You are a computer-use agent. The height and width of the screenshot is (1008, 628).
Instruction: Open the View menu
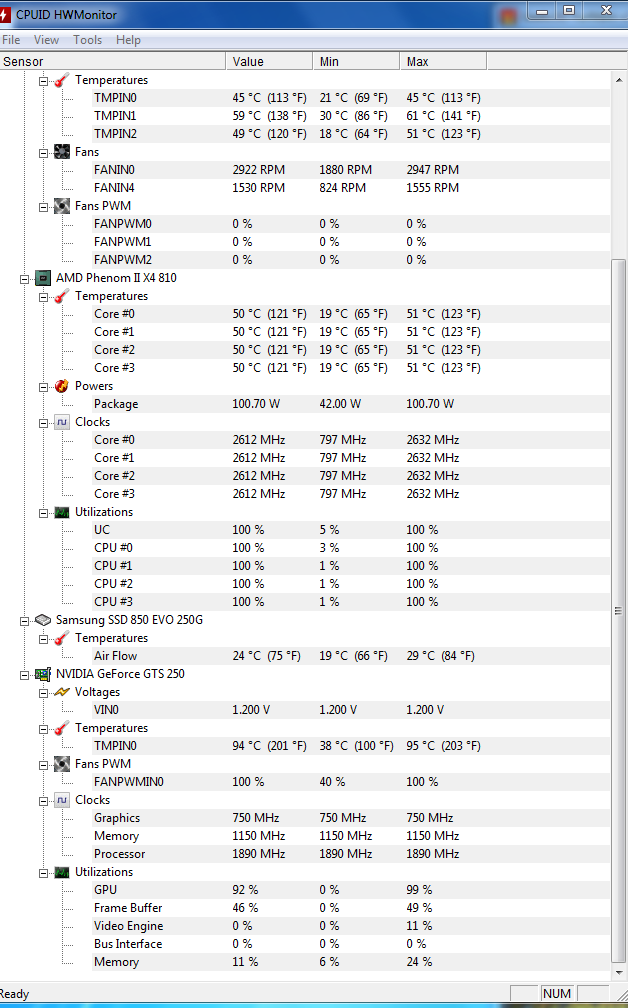pyautogui.click(x=46, y=40)
